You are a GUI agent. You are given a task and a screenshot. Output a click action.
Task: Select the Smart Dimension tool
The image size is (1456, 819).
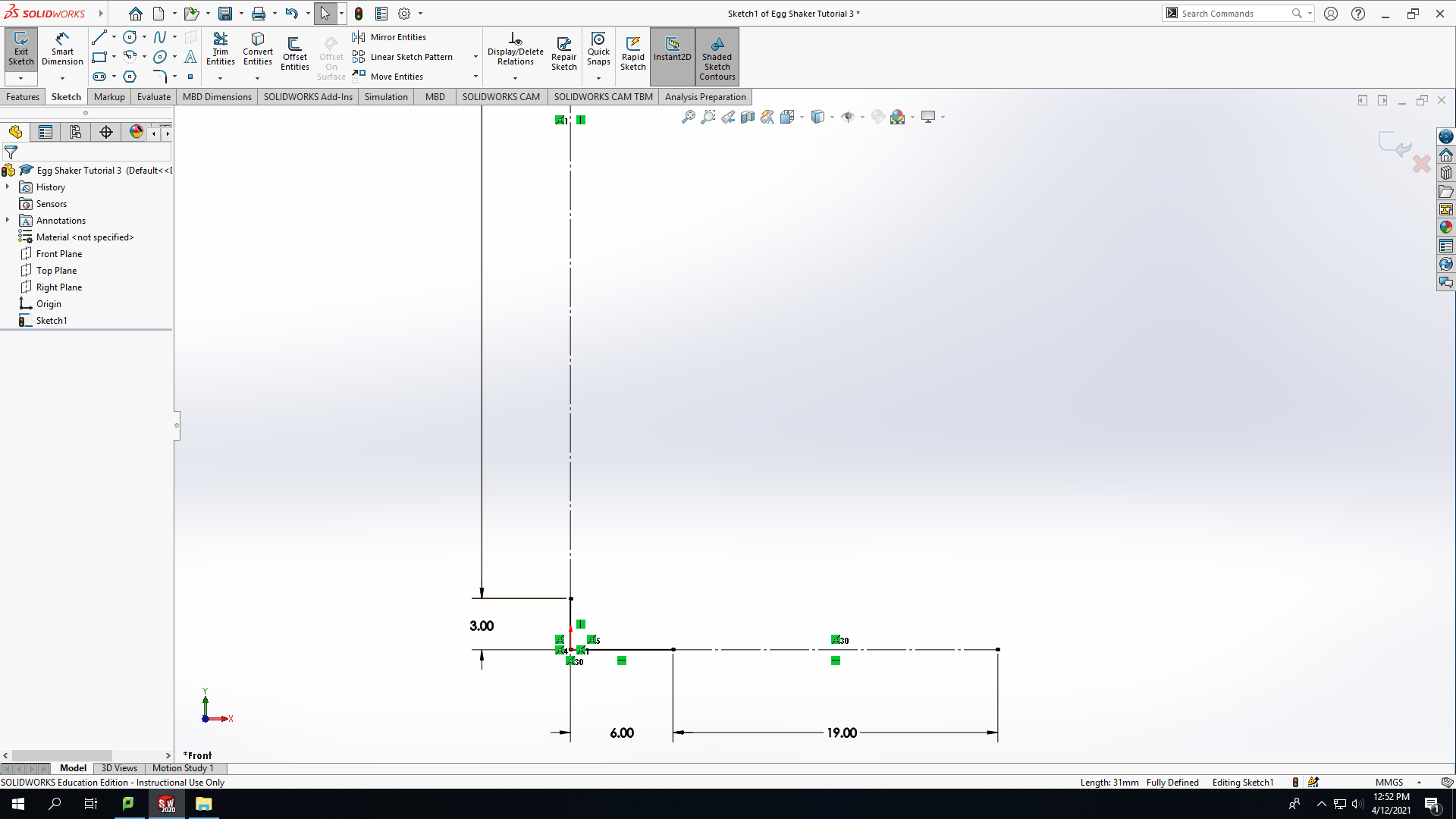[x=62, y=50]
